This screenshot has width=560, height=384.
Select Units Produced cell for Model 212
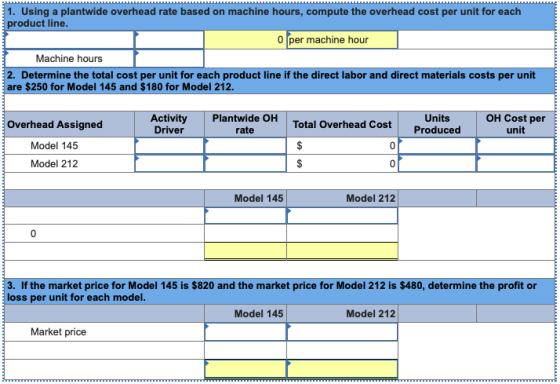[x=437, y=164]
